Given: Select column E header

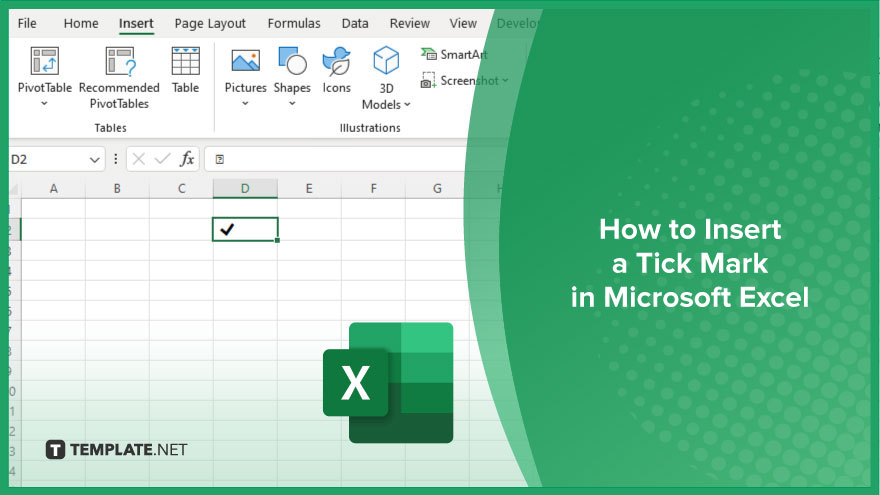Looking at the screenshot, I should point(309,189).
